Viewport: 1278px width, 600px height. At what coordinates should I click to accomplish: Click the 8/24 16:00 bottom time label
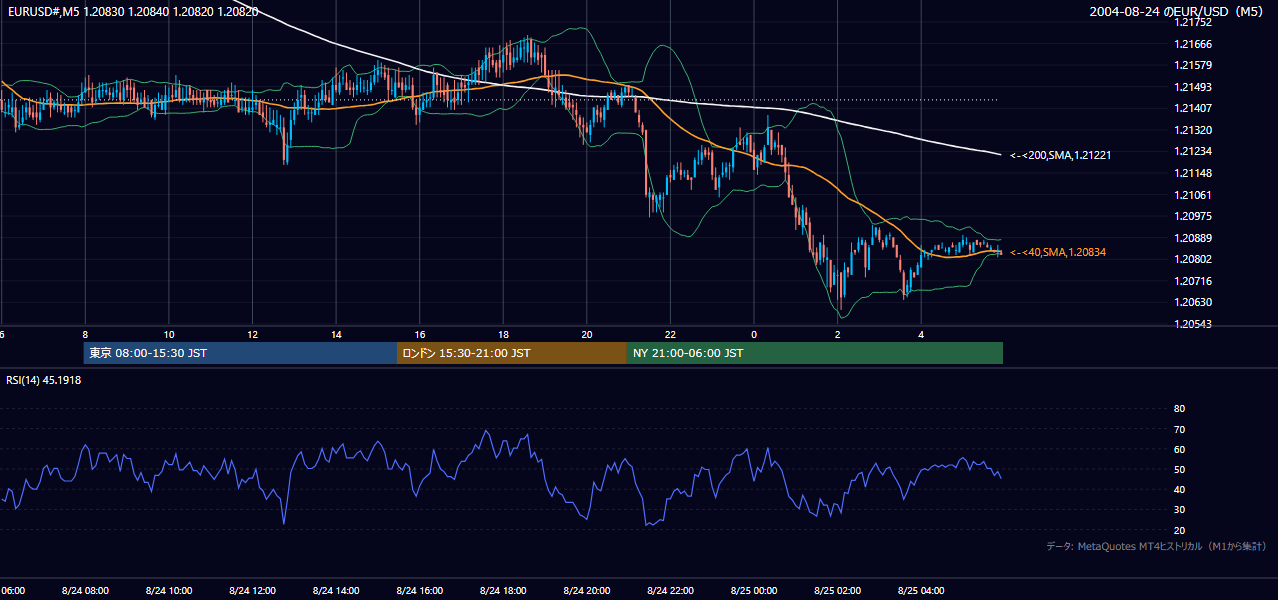pos(419,590)
